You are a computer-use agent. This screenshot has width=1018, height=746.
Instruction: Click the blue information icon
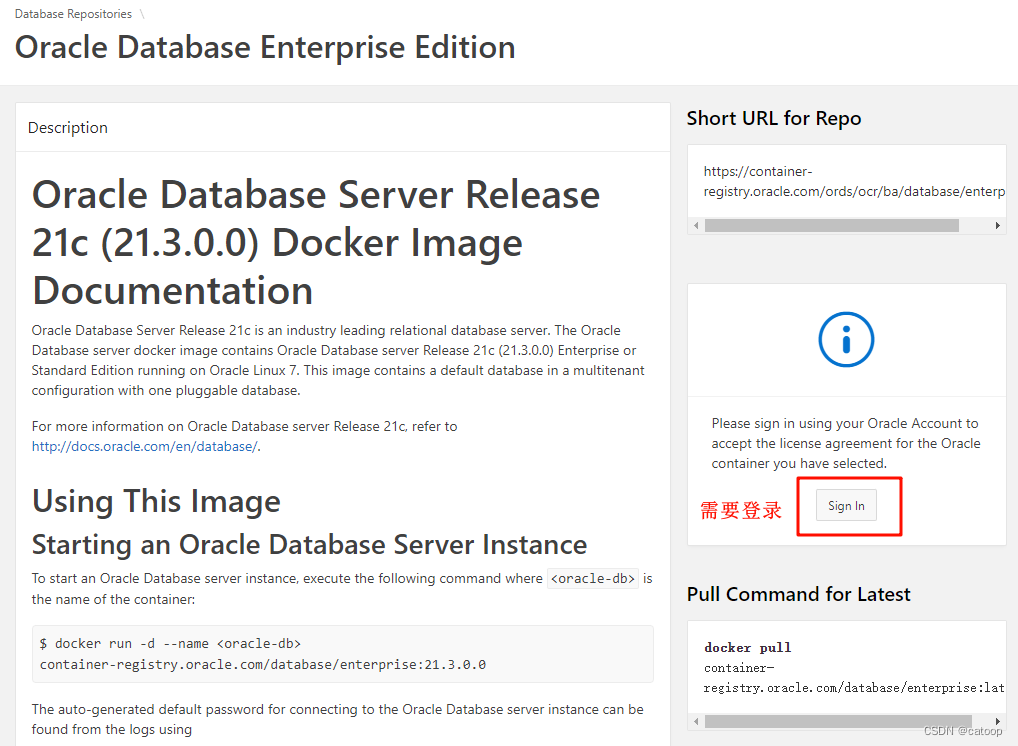[x=846, y=339]
